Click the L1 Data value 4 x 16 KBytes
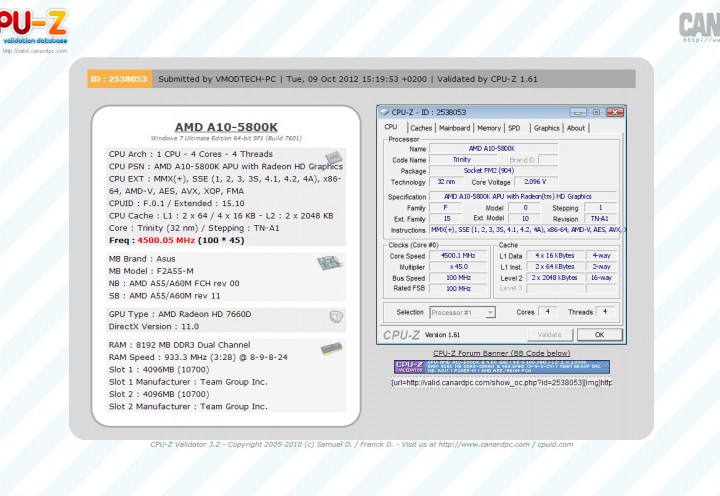The width and height of the screenshot is (720, 496). pos(555,256)
